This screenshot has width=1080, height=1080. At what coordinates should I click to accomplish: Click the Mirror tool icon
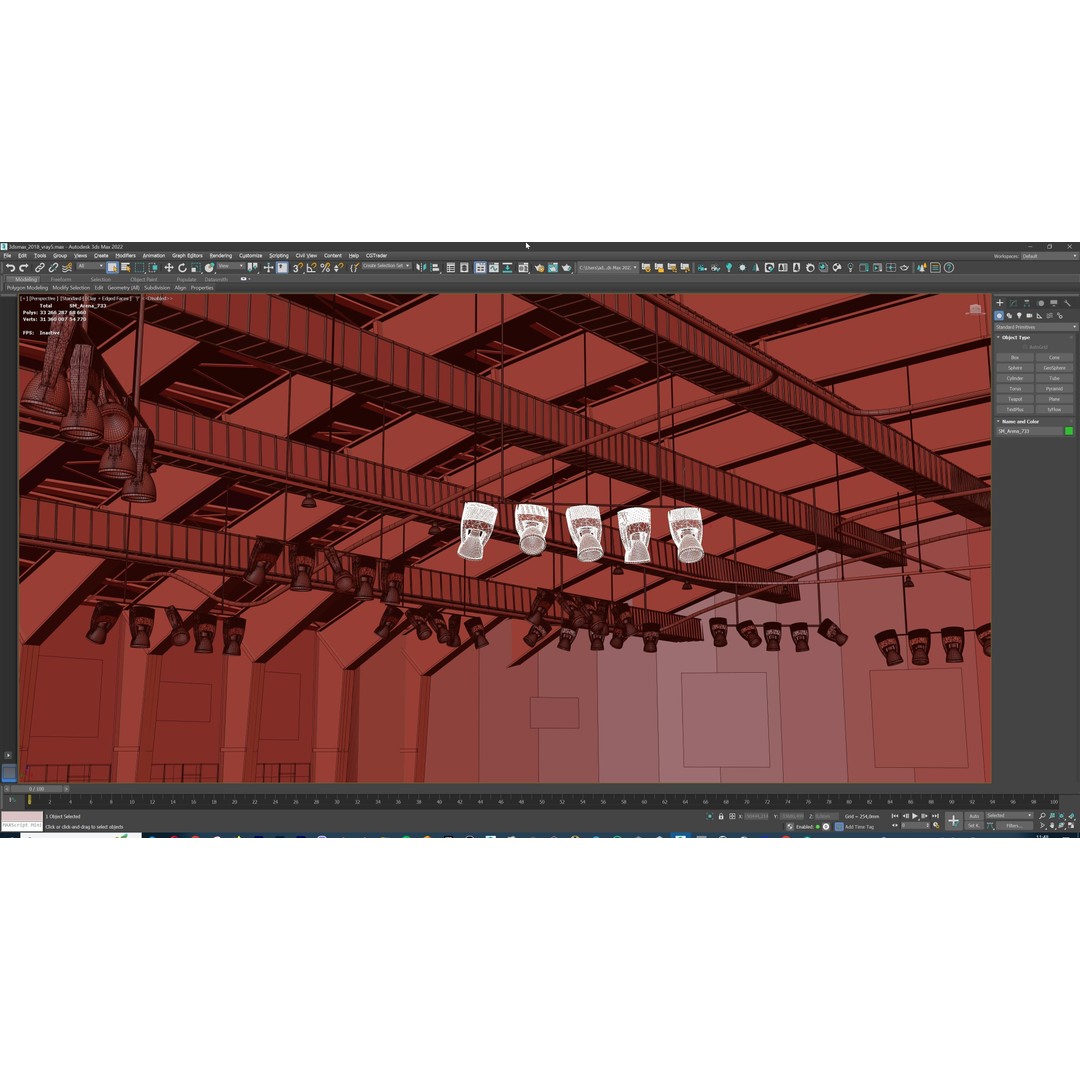[421, 268]
